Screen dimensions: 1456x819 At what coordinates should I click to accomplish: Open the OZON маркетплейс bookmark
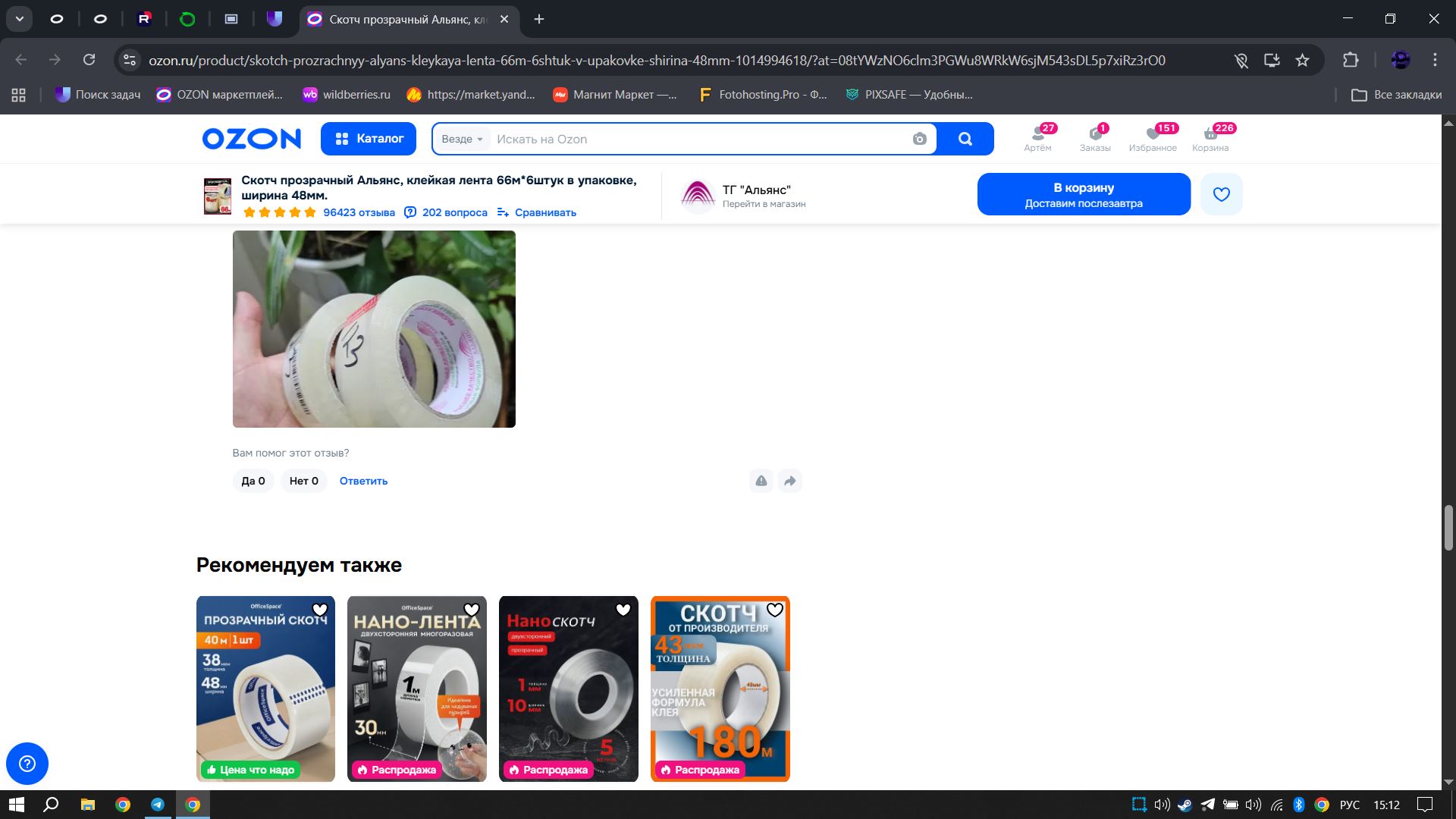[x=219, y=95]
